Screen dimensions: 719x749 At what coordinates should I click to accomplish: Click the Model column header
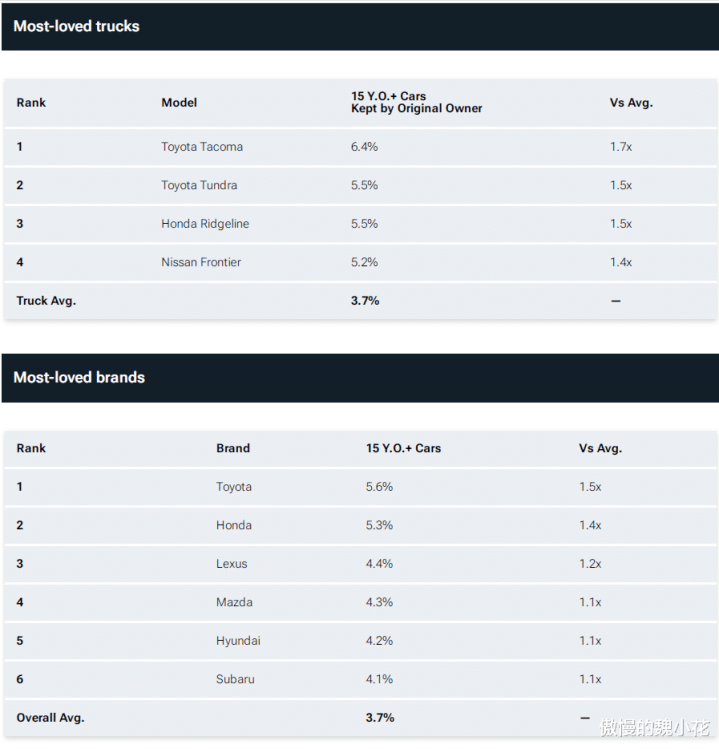coord(179,102)
